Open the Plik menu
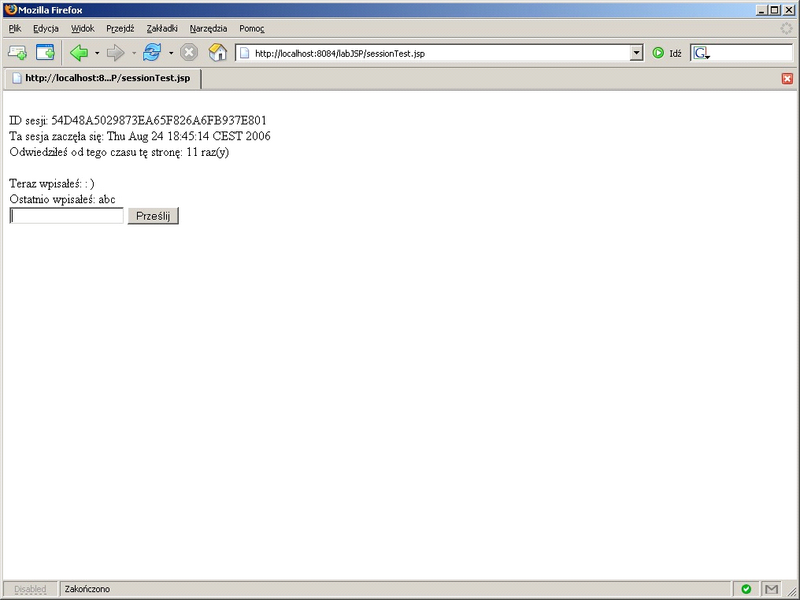800x600 pixels. pyautogui.click(x=15, y=29)
